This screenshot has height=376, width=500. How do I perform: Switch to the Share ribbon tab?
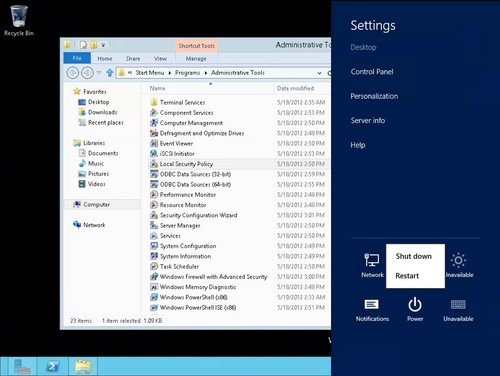[133, 59]
